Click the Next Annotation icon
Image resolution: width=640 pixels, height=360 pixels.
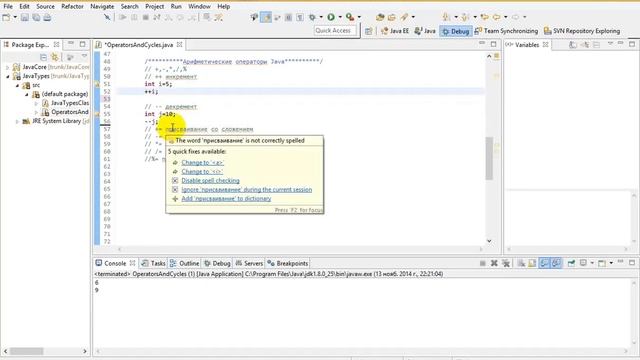coord(447,17)
